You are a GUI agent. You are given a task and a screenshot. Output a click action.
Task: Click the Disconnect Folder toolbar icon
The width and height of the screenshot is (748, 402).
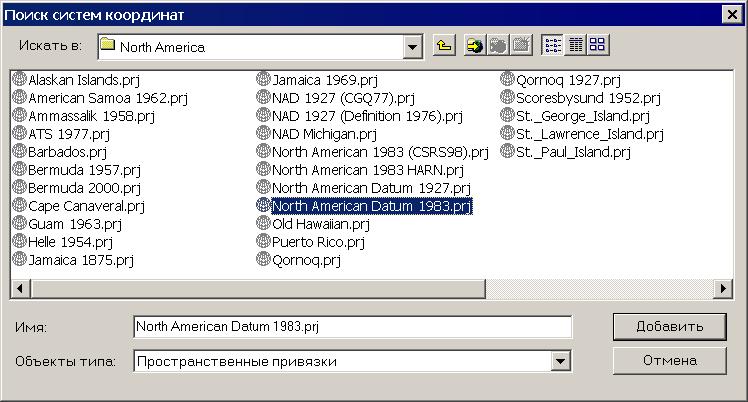(x=498, y=46)
